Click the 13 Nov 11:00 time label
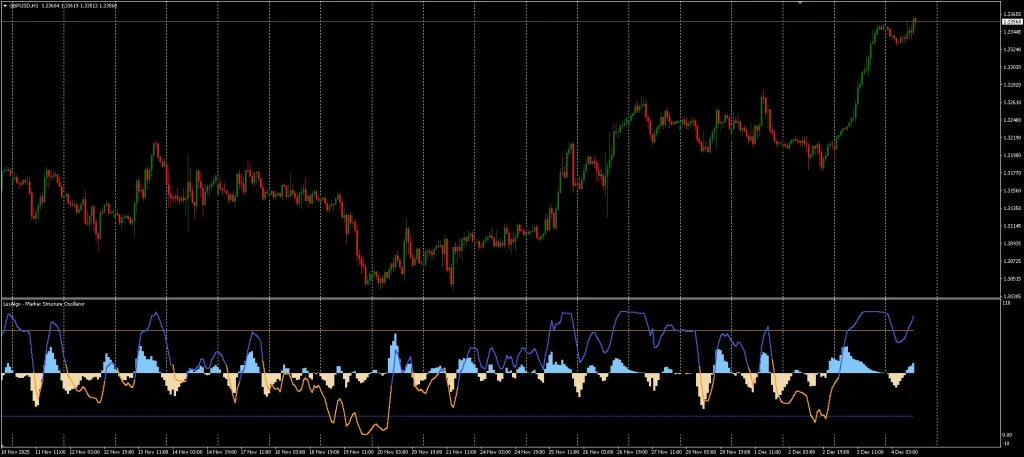This screenshot has width=1024, height=457. (x=153, y=452)
